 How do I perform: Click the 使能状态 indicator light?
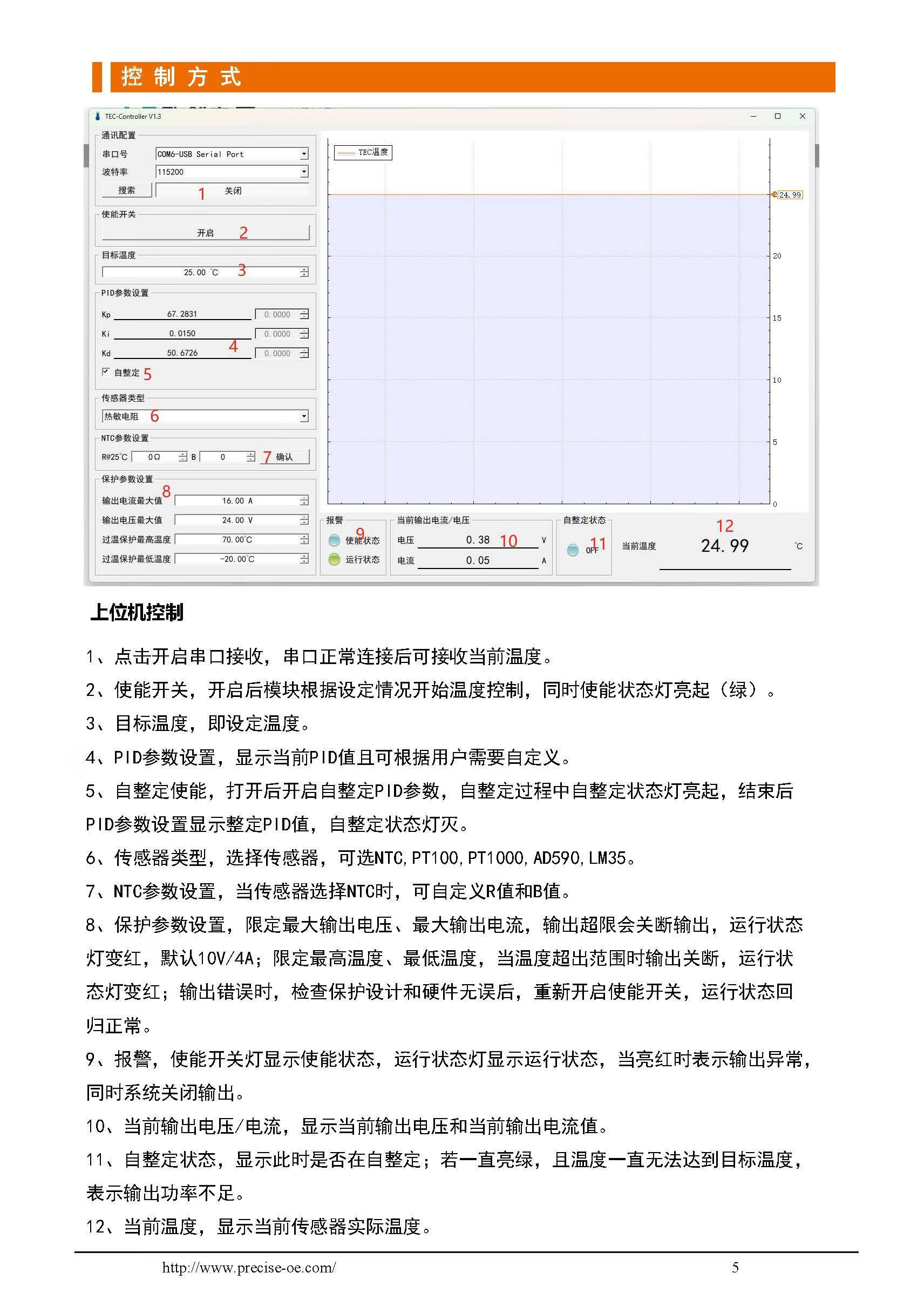[x=335, y=540]
